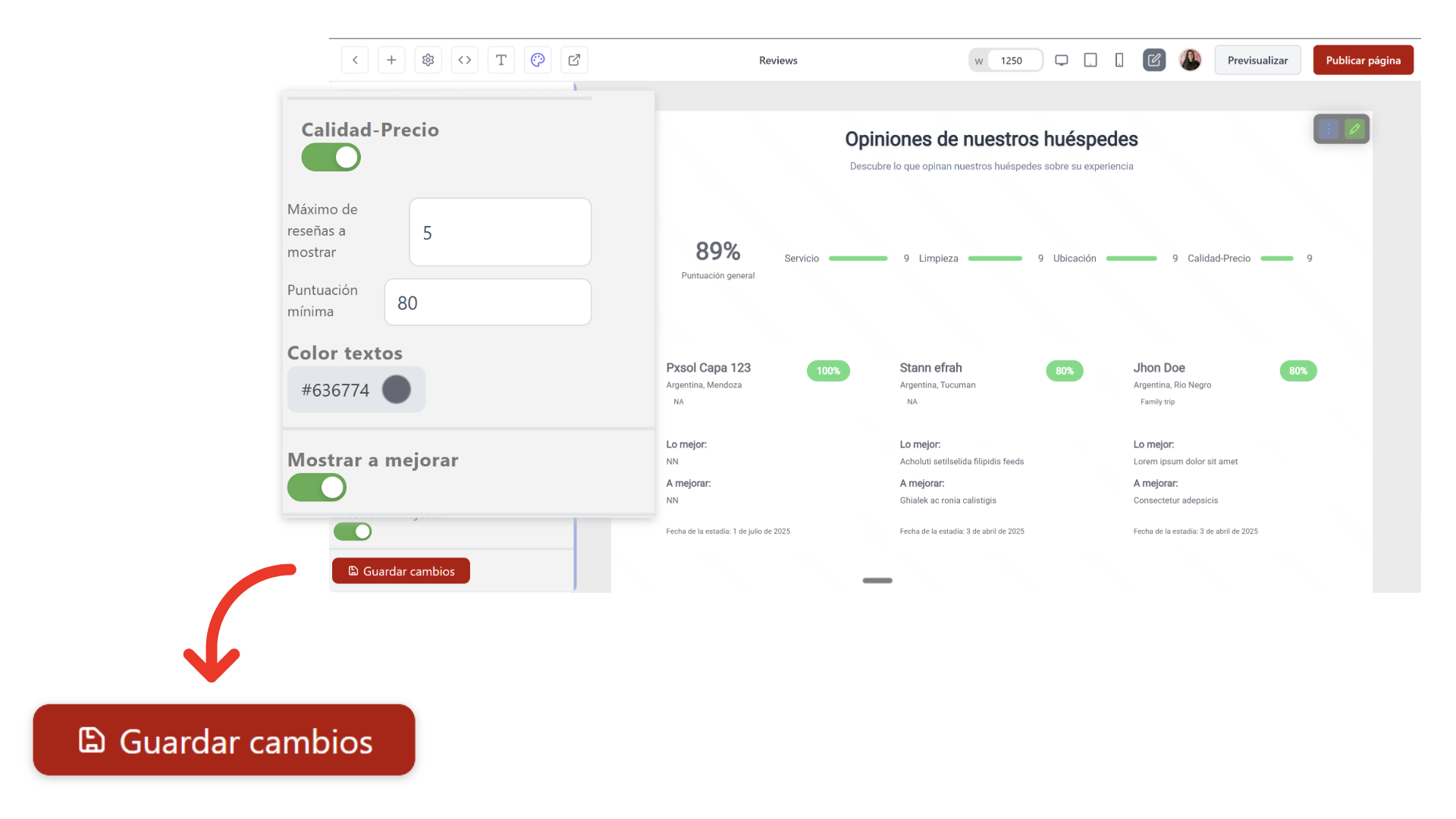1456x819 pixels.
Task: Click the back arrow icon in toolbar
Action: 355,60
